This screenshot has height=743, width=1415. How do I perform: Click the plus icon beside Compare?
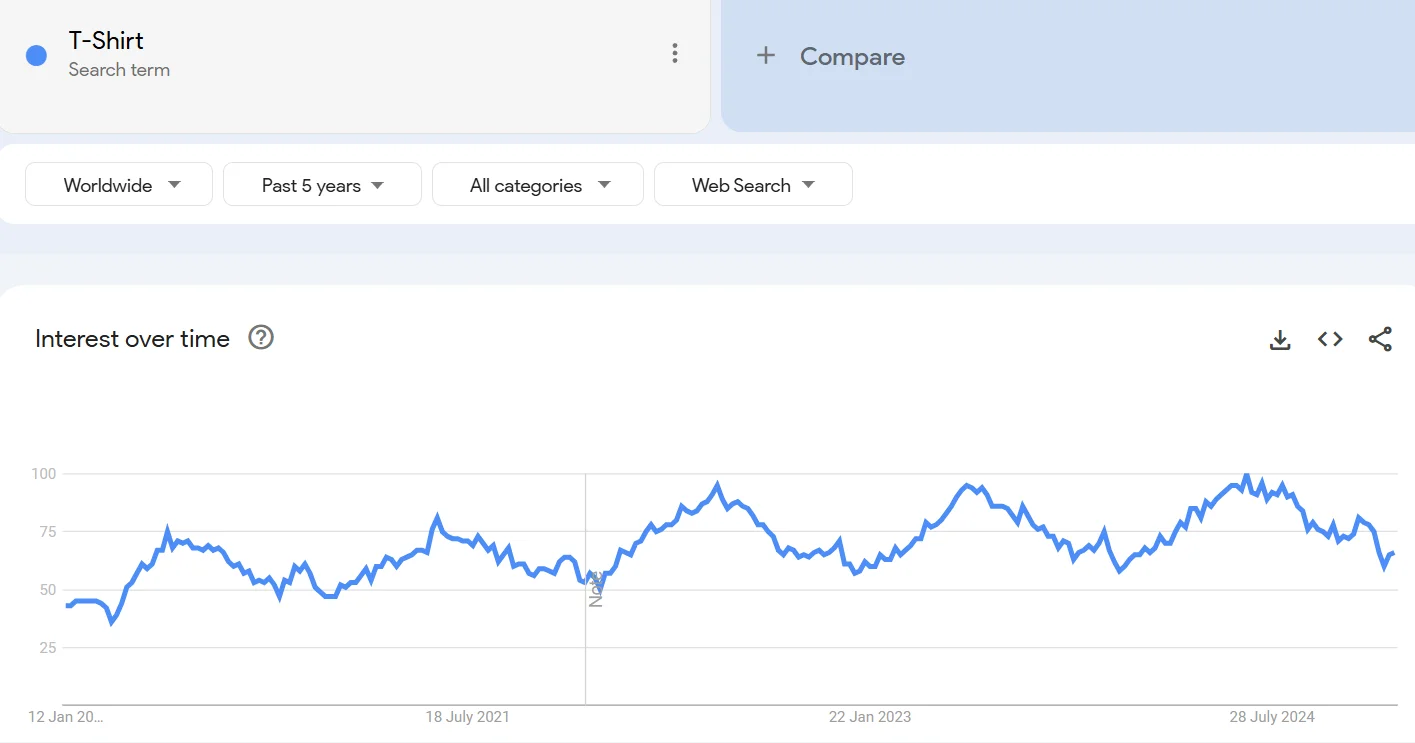tap(766, 56)
